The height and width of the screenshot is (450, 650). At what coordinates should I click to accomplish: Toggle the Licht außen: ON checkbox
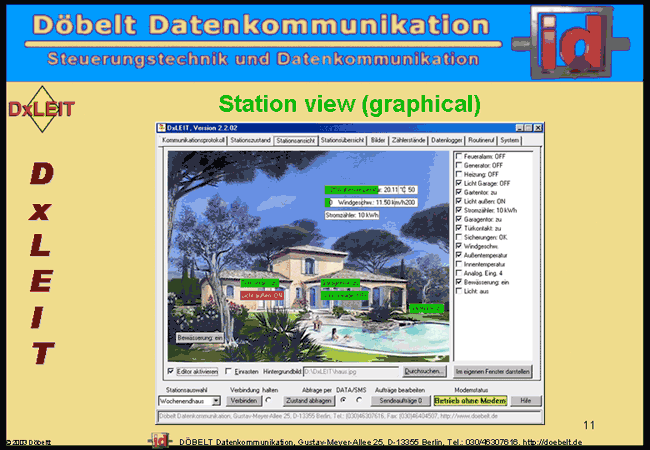pos(459,201)
